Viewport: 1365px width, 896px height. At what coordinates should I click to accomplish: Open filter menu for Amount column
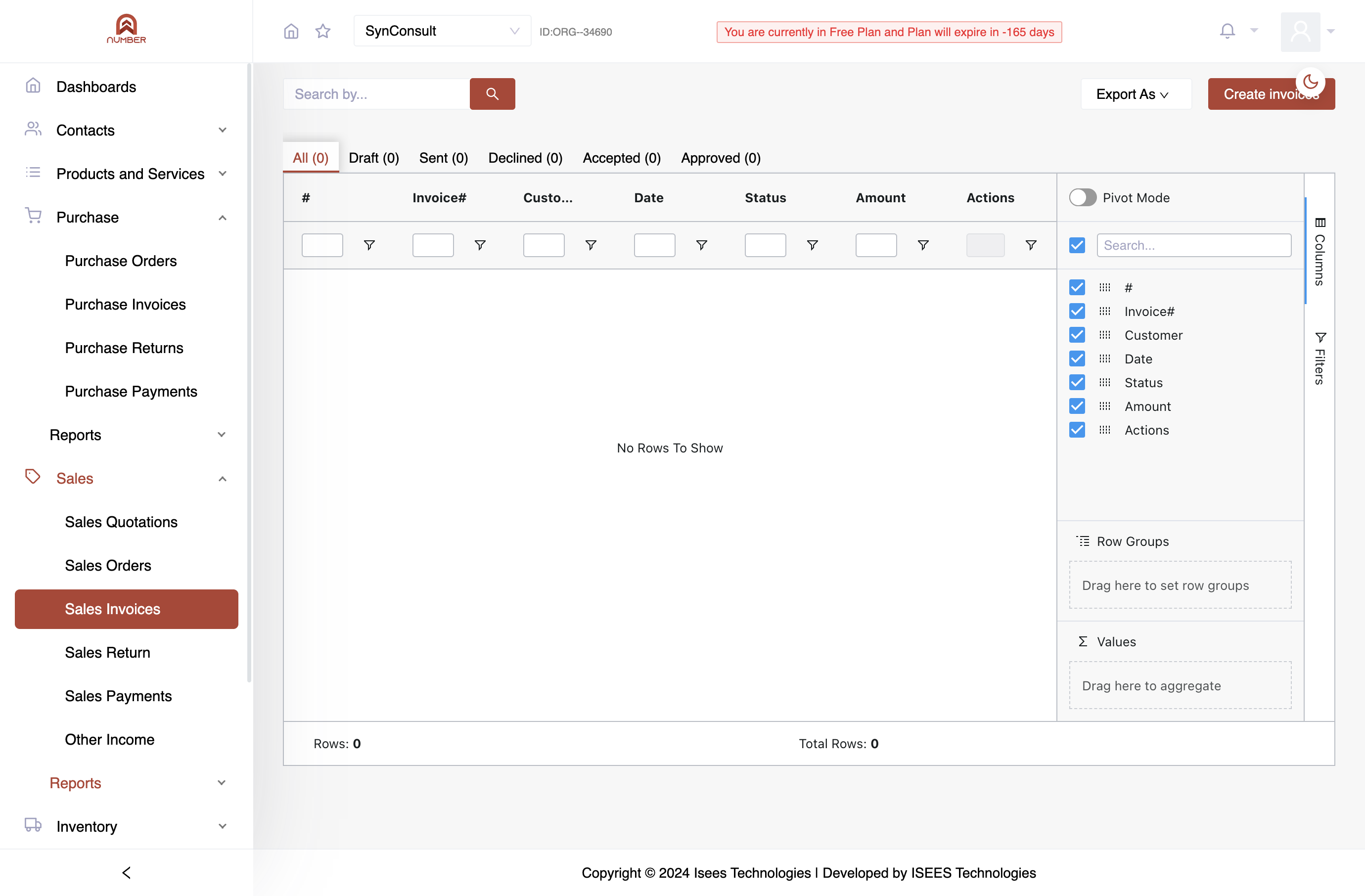click(x=923, y=245)
